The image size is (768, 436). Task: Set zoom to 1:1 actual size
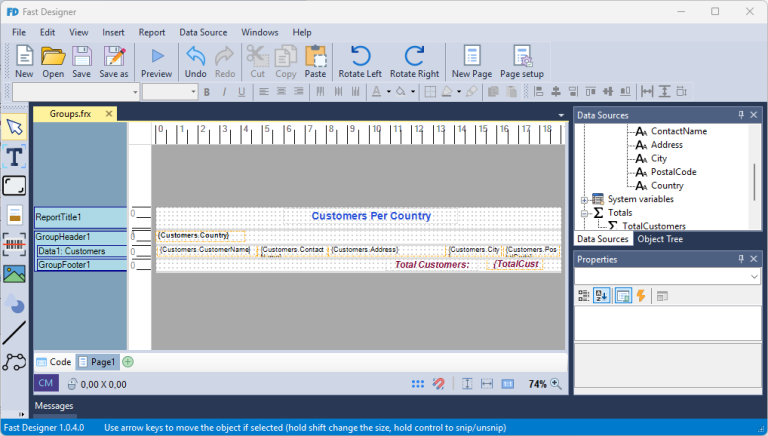tap(507, 384)
